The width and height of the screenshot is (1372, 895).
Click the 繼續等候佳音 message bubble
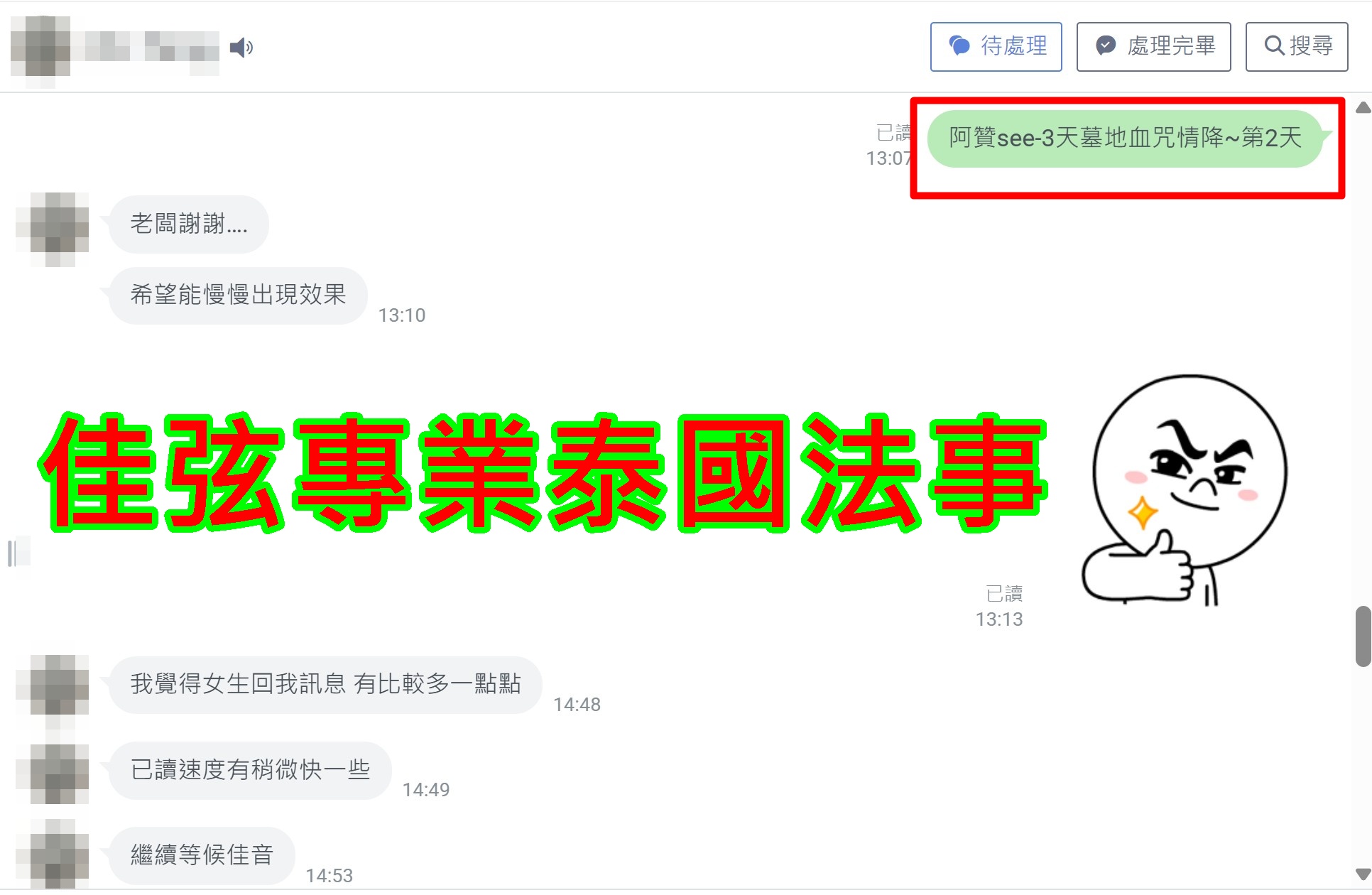pos(202,855)
